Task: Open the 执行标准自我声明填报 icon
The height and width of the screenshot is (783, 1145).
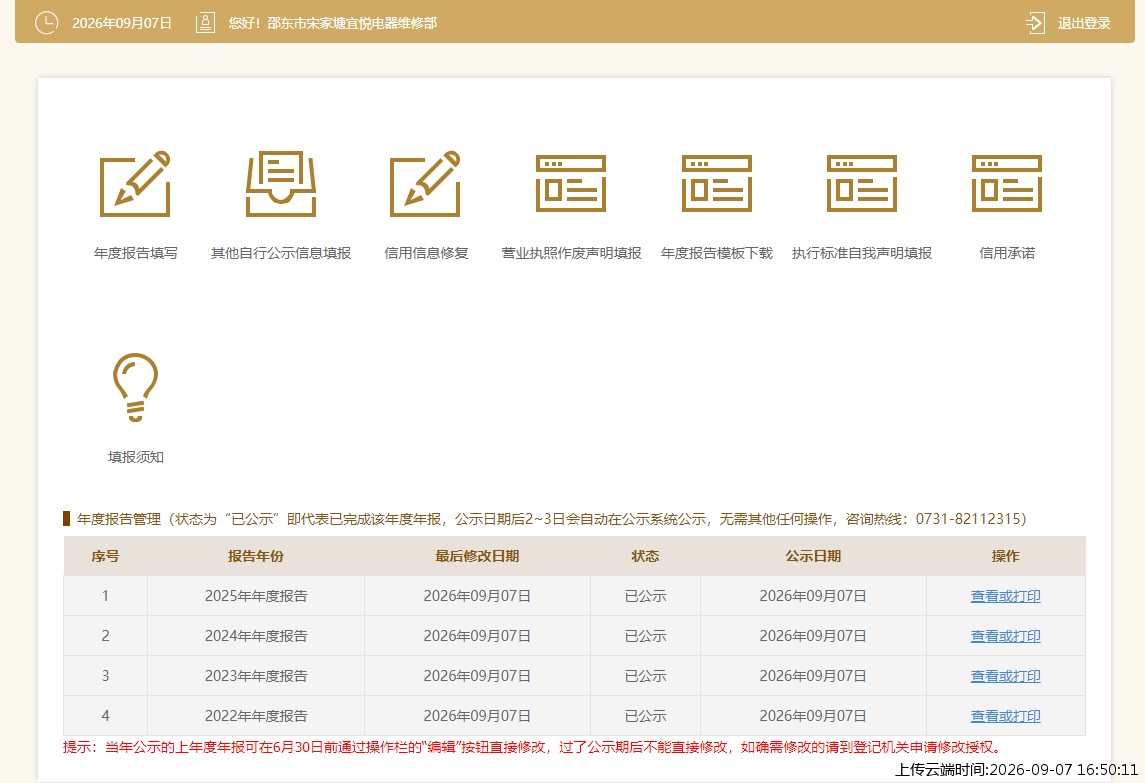Action: pyautogui.click(x=862, y=183)
